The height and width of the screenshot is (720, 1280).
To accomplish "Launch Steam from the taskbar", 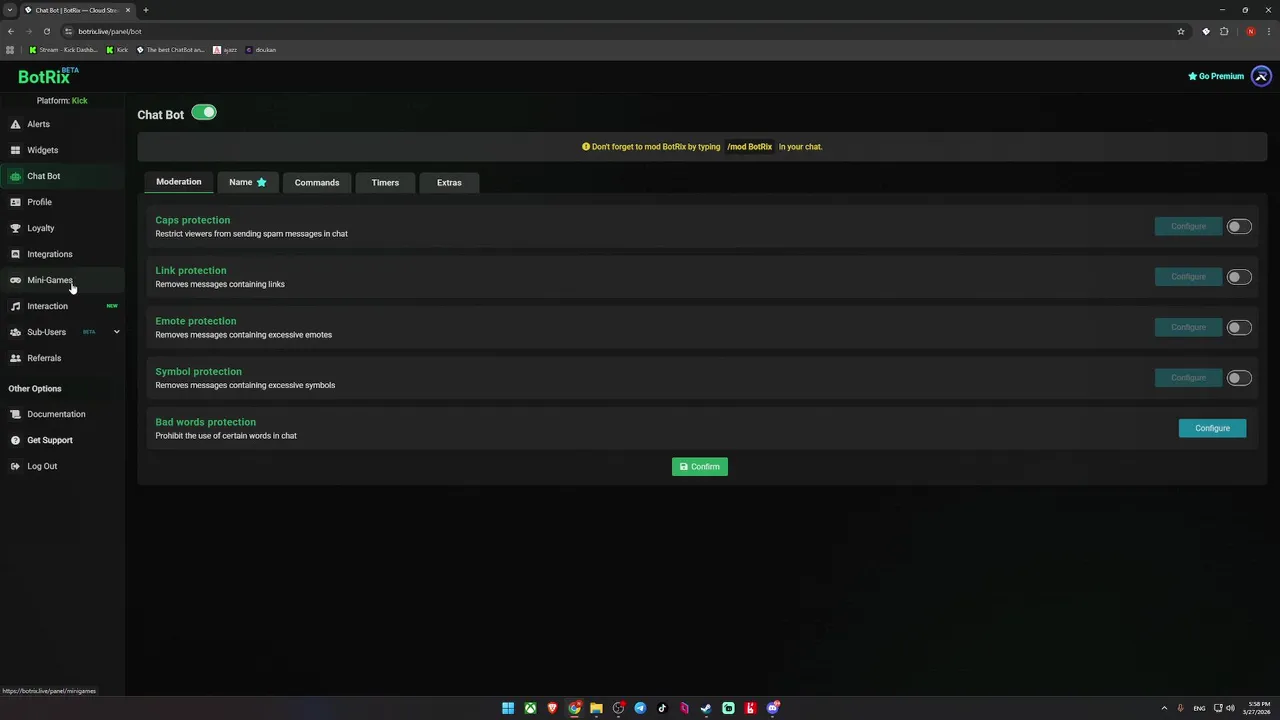I will pyautogui.click(x=706, y=708).
